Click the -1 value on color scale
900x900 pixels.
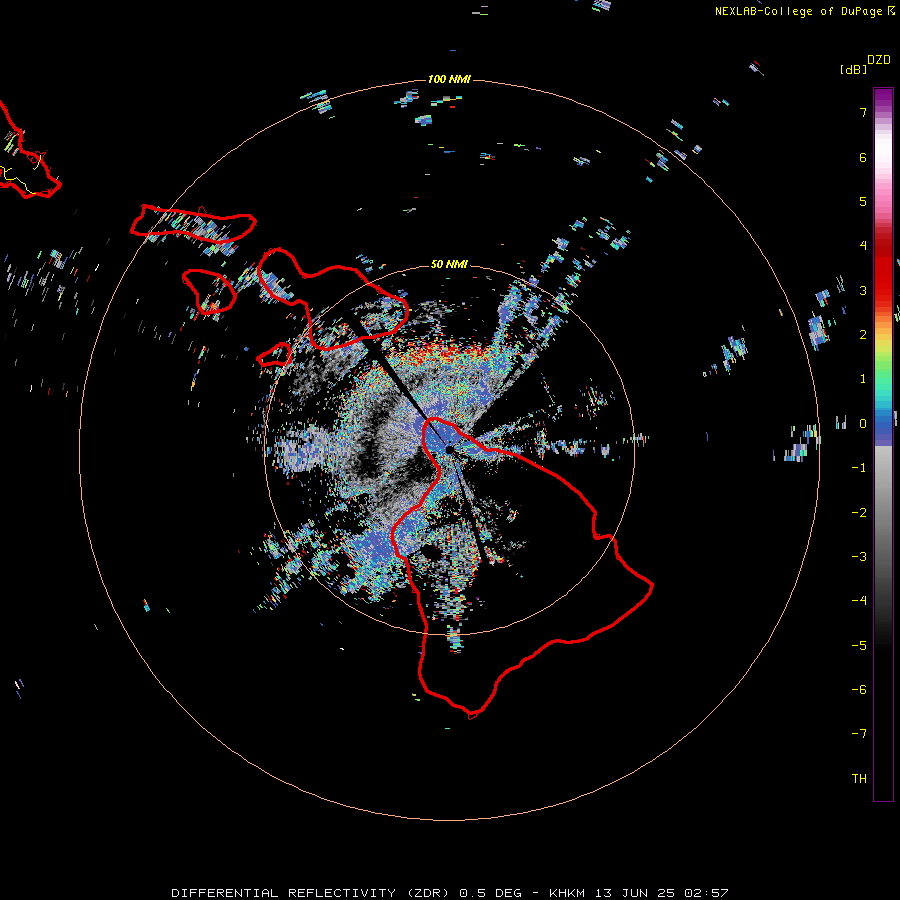pyautogui.click(x=859, y=468)
